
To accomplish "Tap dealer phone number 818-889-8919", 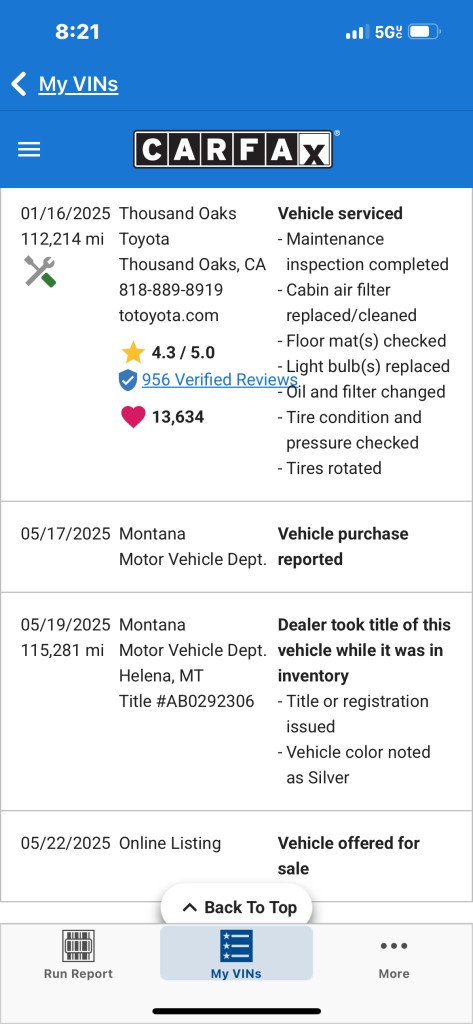I will tap(171, 289).
